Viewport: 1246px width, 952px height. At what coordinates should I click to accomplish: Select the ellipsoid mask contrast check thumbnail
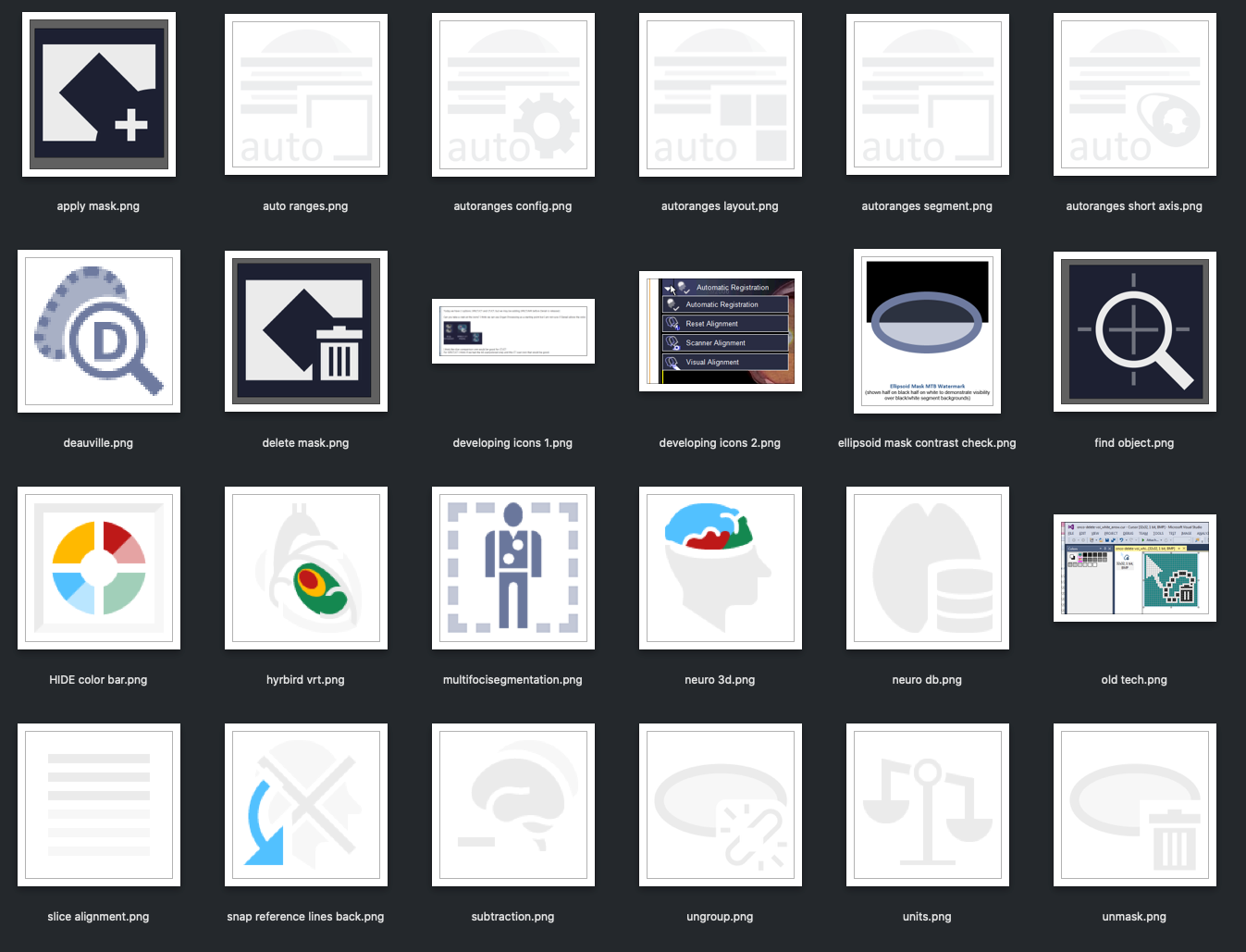(x=928, y=331)
